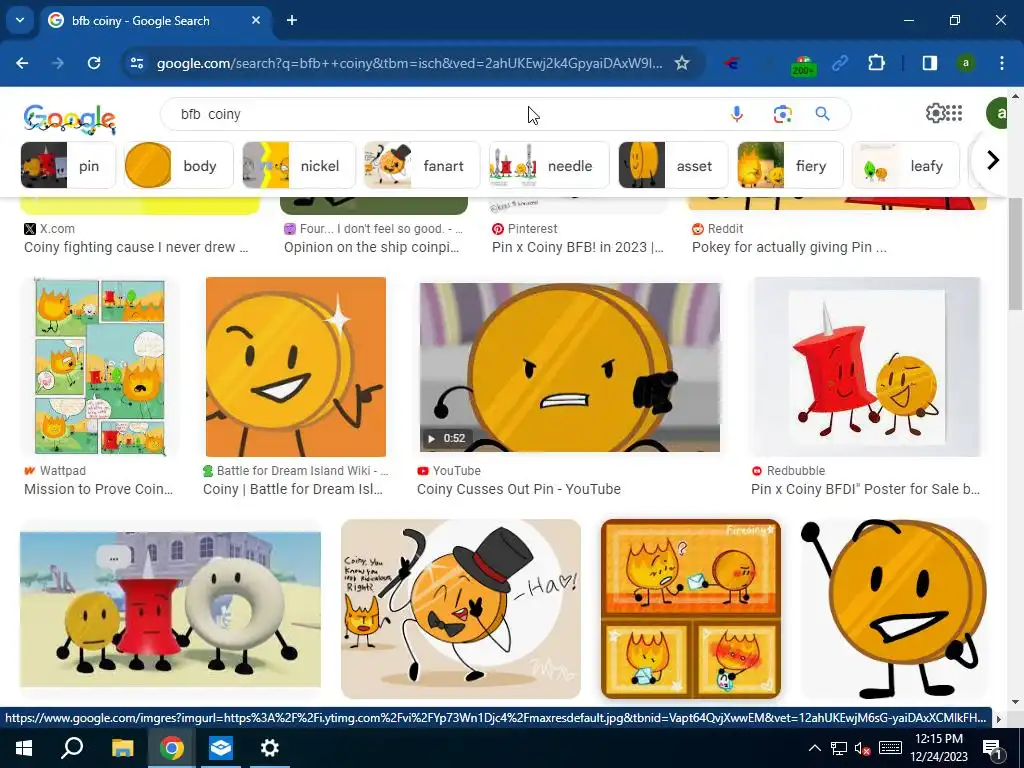Toggle the browser side panel

pyautogui.click(x=930, y=63)
